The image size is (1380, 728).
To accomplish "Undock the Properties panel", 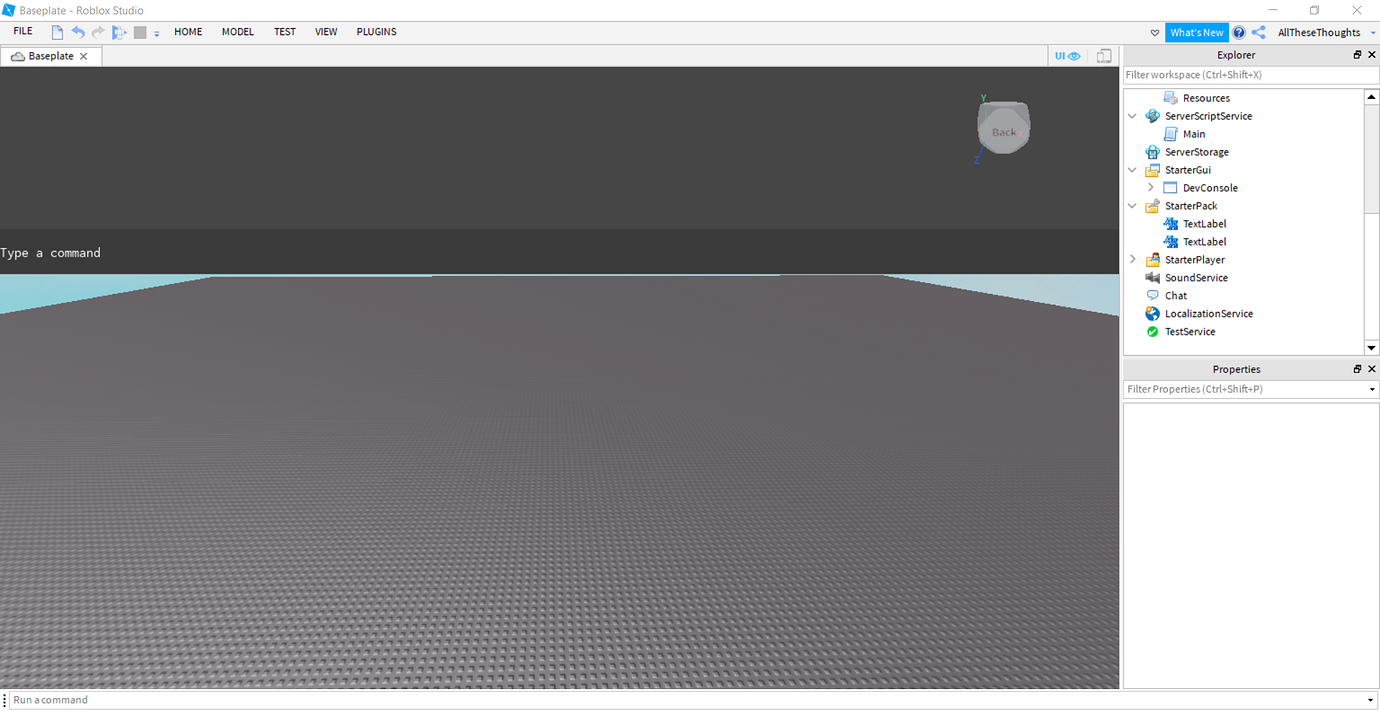I will 1358,369.
